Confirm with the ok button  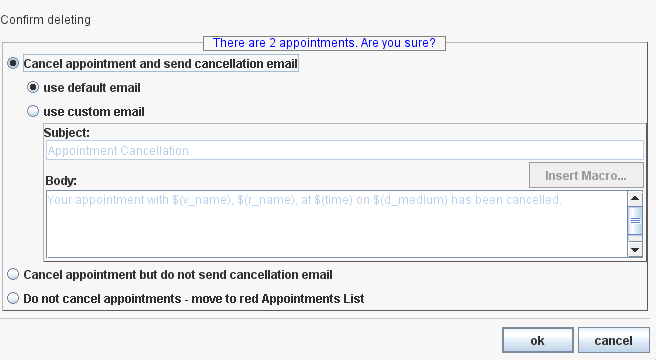tap(538, 340)
